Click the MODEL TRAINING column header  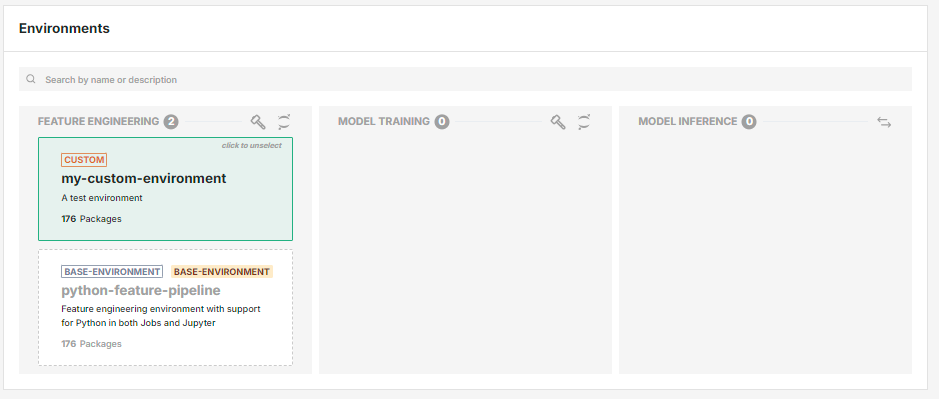point(384,122)
